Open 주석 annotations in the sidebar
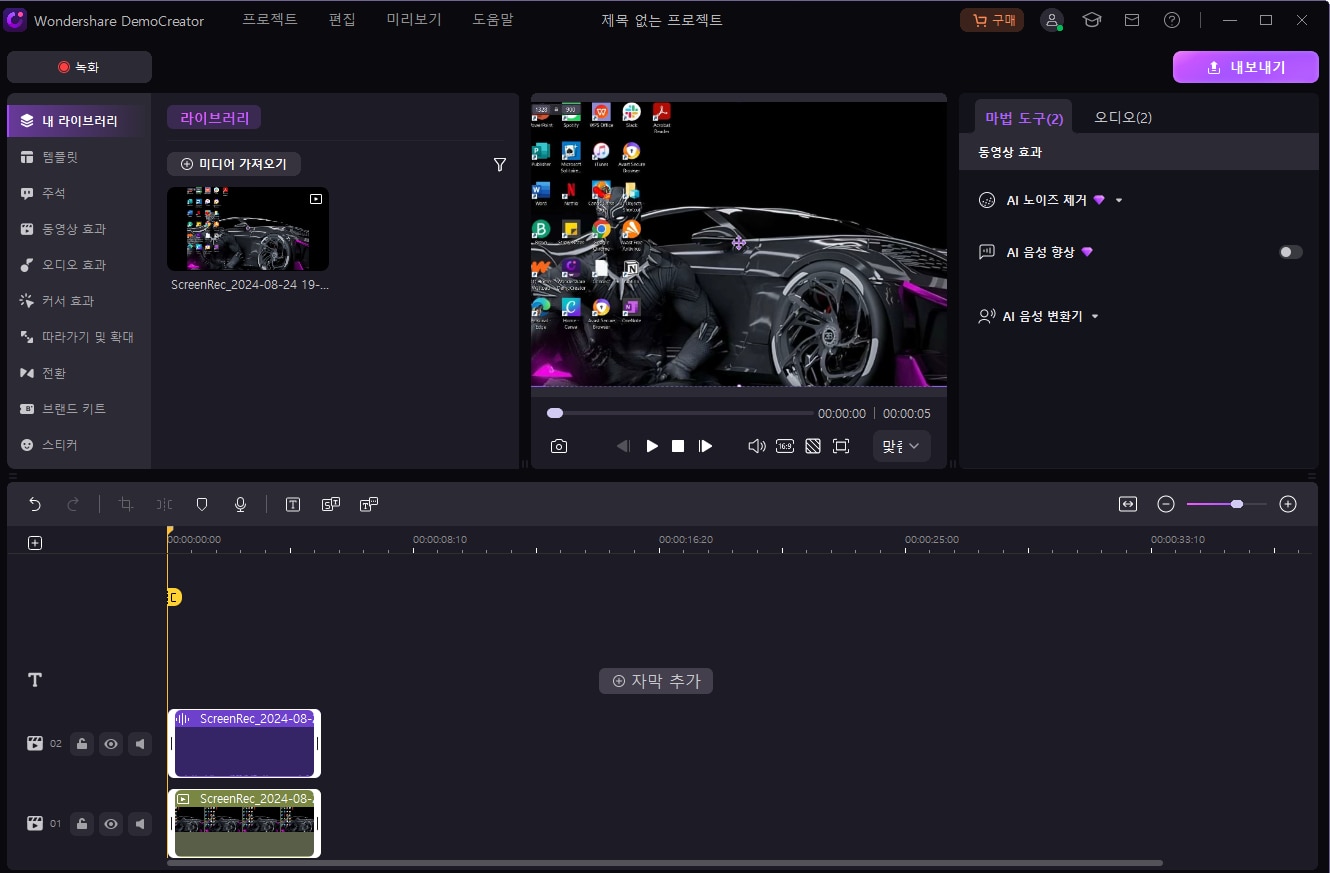 pyautogui.click(x=79, y=193)
